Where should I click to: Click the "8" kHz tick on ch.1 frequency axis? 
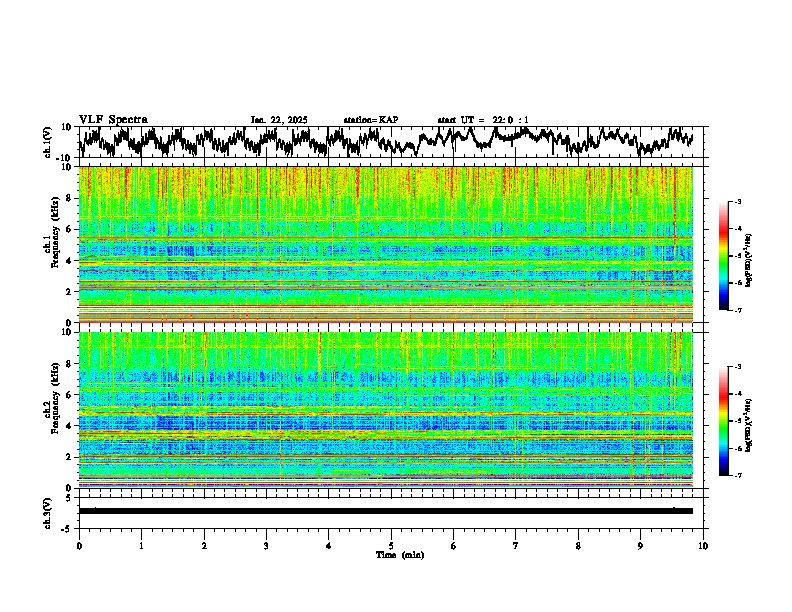70,198
